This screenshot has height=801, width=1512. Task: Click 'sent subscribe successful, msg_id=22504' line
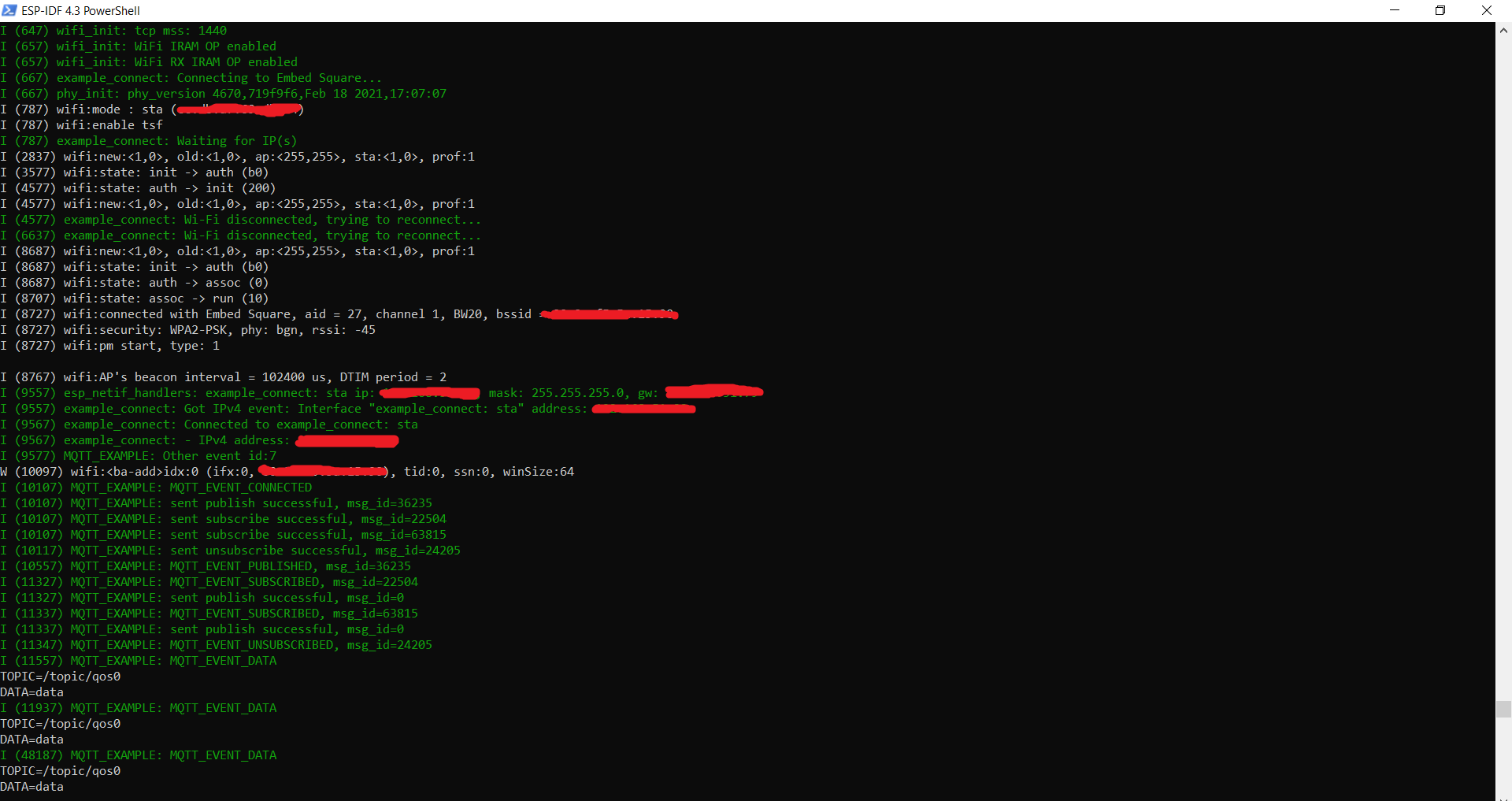click(223, 519)
